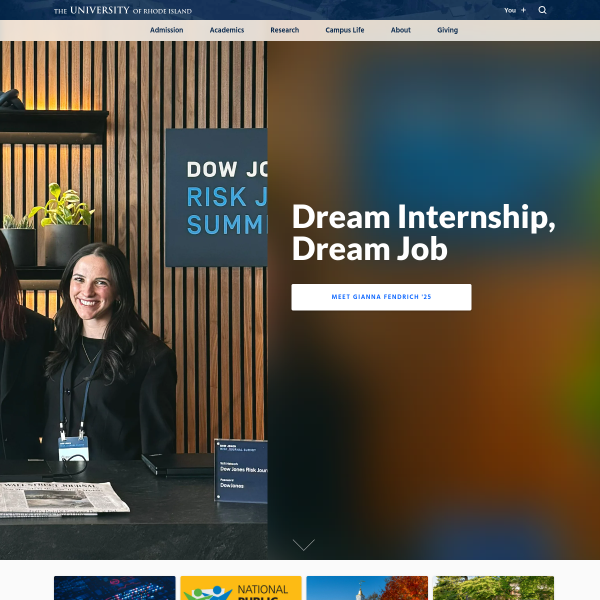Open the Academics menu

point(227,30)
